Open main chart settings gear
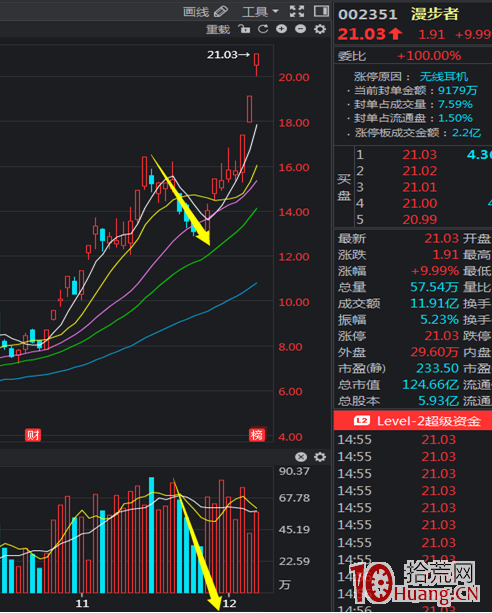This screenshot has height=613, width=492. [320, 29]
